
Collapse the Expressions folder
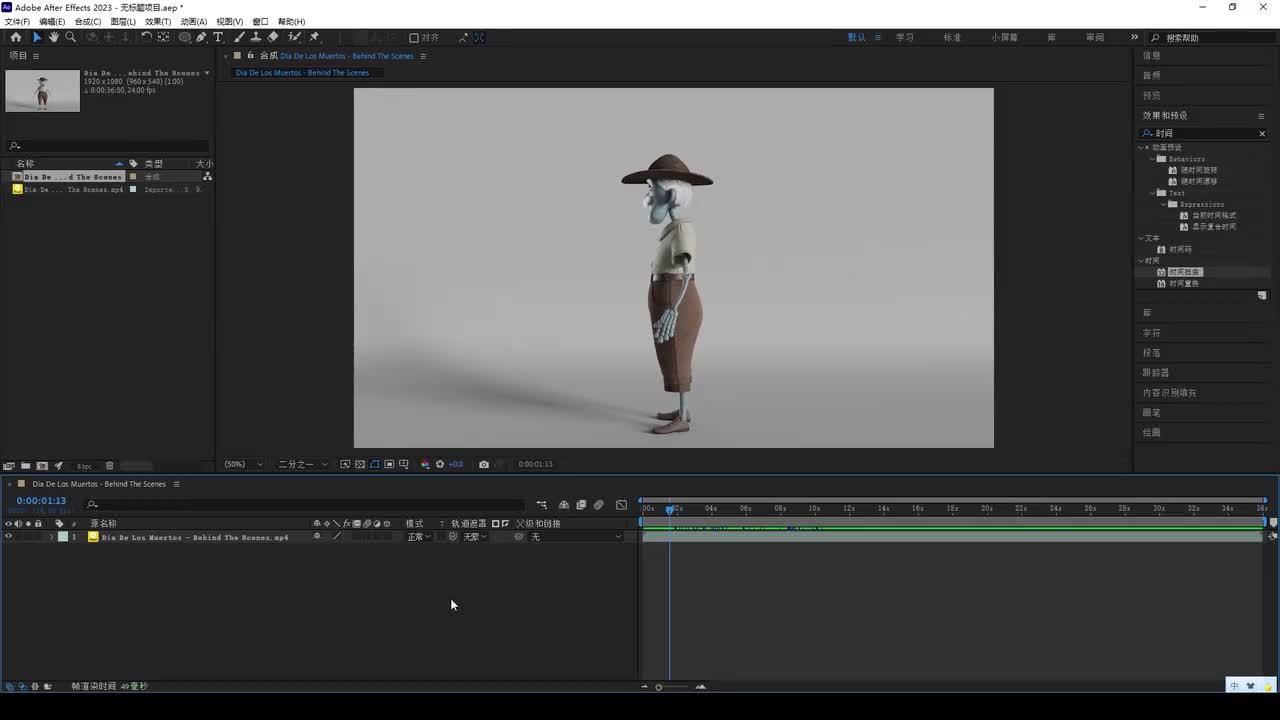1164,204
